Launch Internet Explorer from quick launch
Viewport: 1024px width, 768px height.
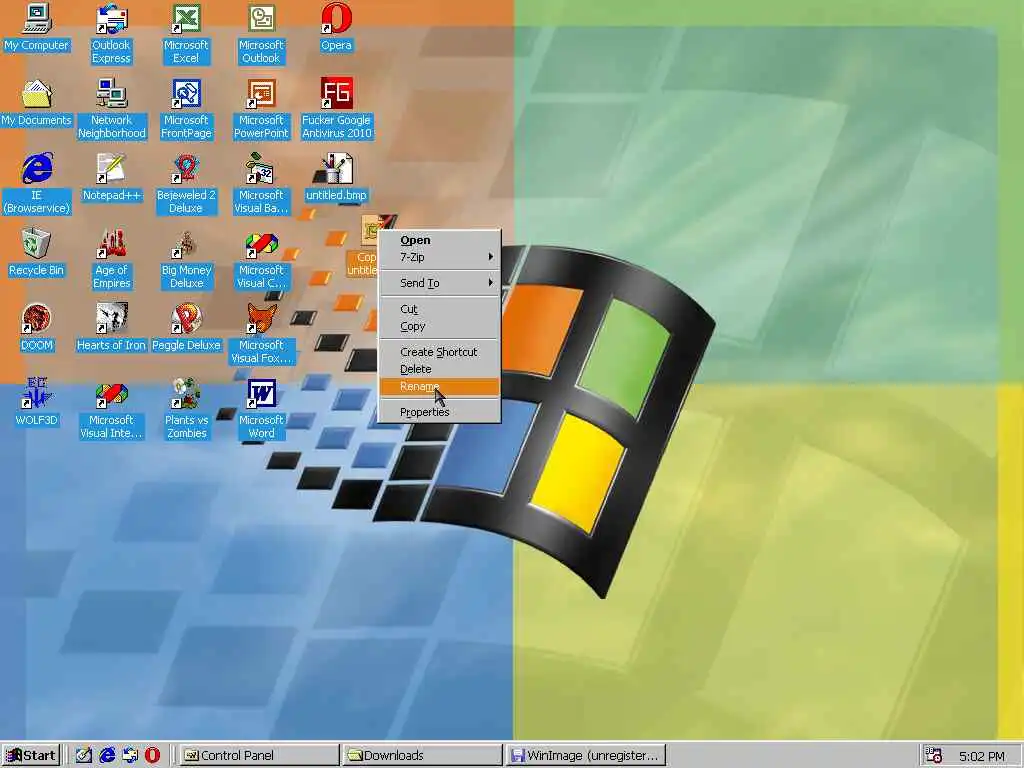point(106,756)
